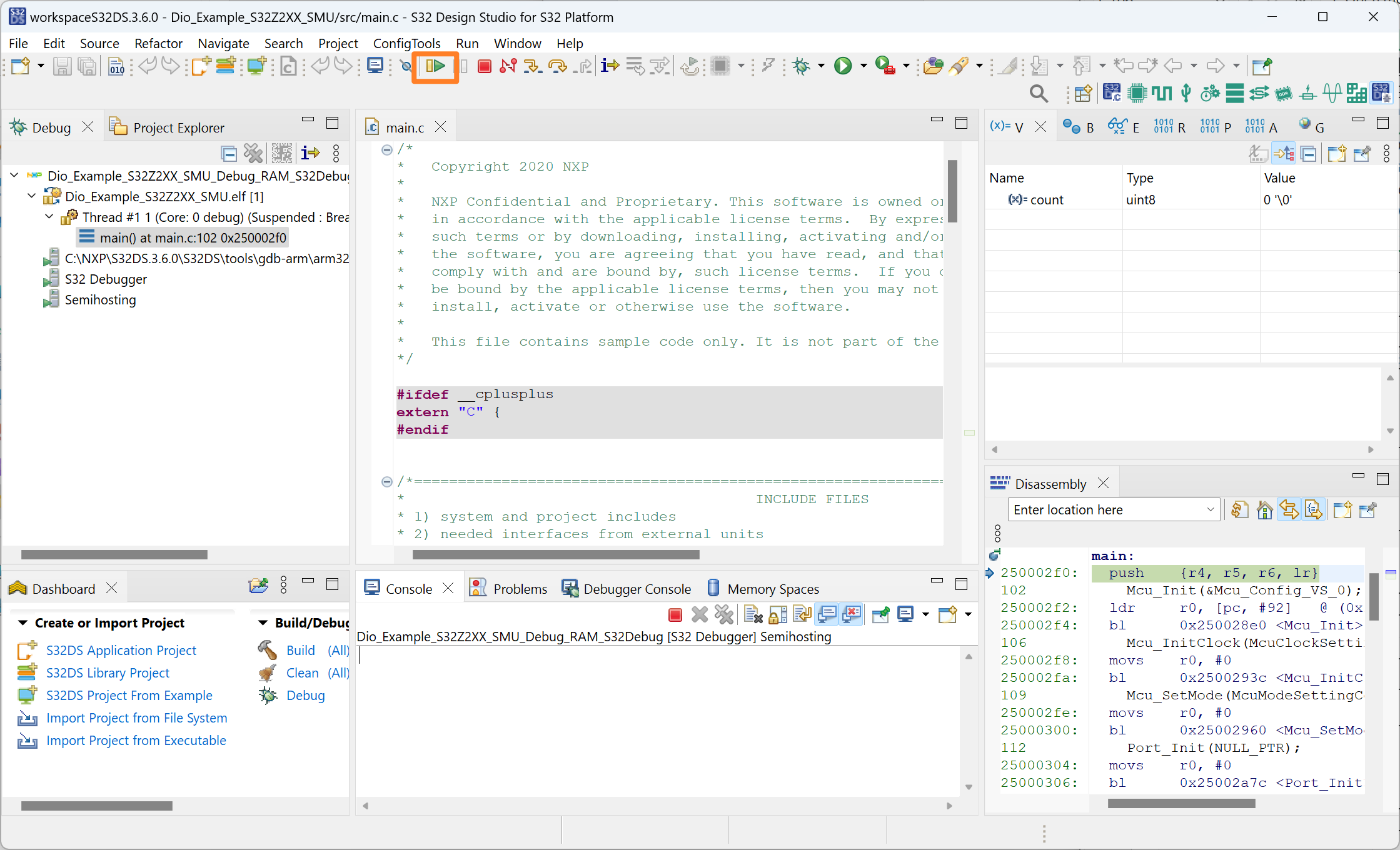This screenshot has width=1400, height=850.
Task: Click the S32DS Application Project link
Action: pyautogui.click(x=121, y=651)
